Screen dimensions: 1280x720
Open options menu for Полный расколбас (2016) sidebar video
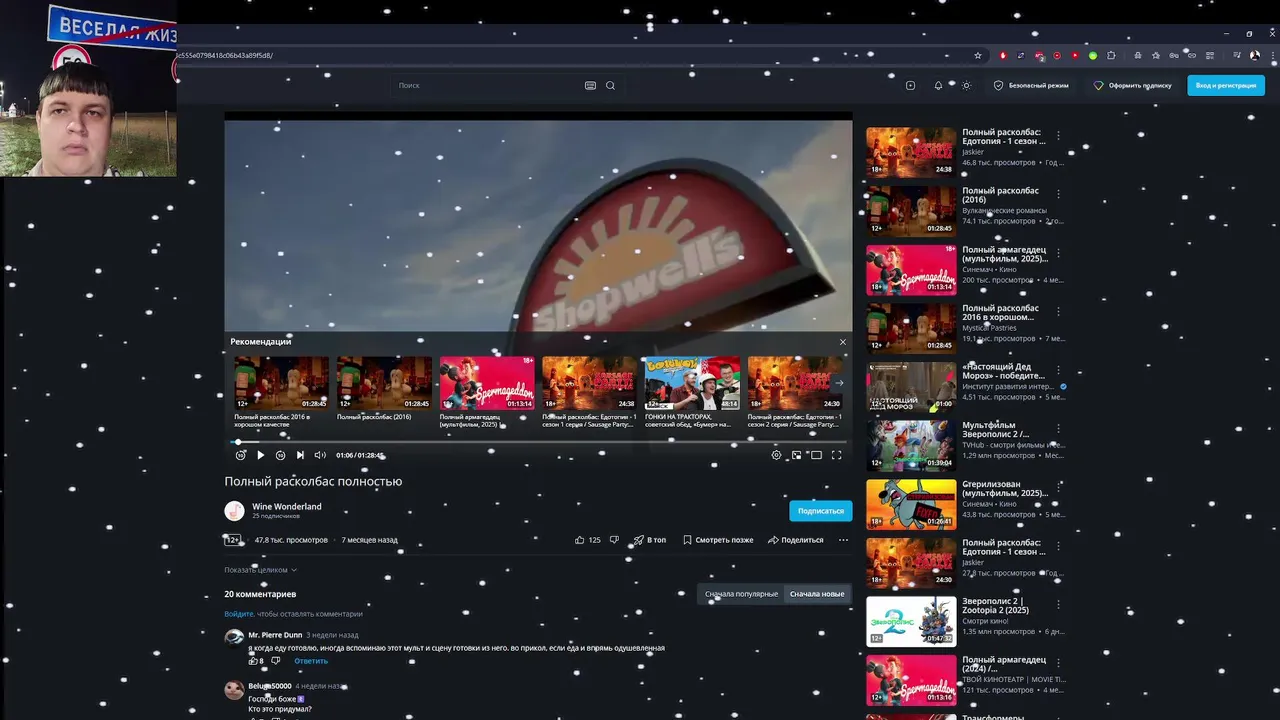coord(1058,193)
